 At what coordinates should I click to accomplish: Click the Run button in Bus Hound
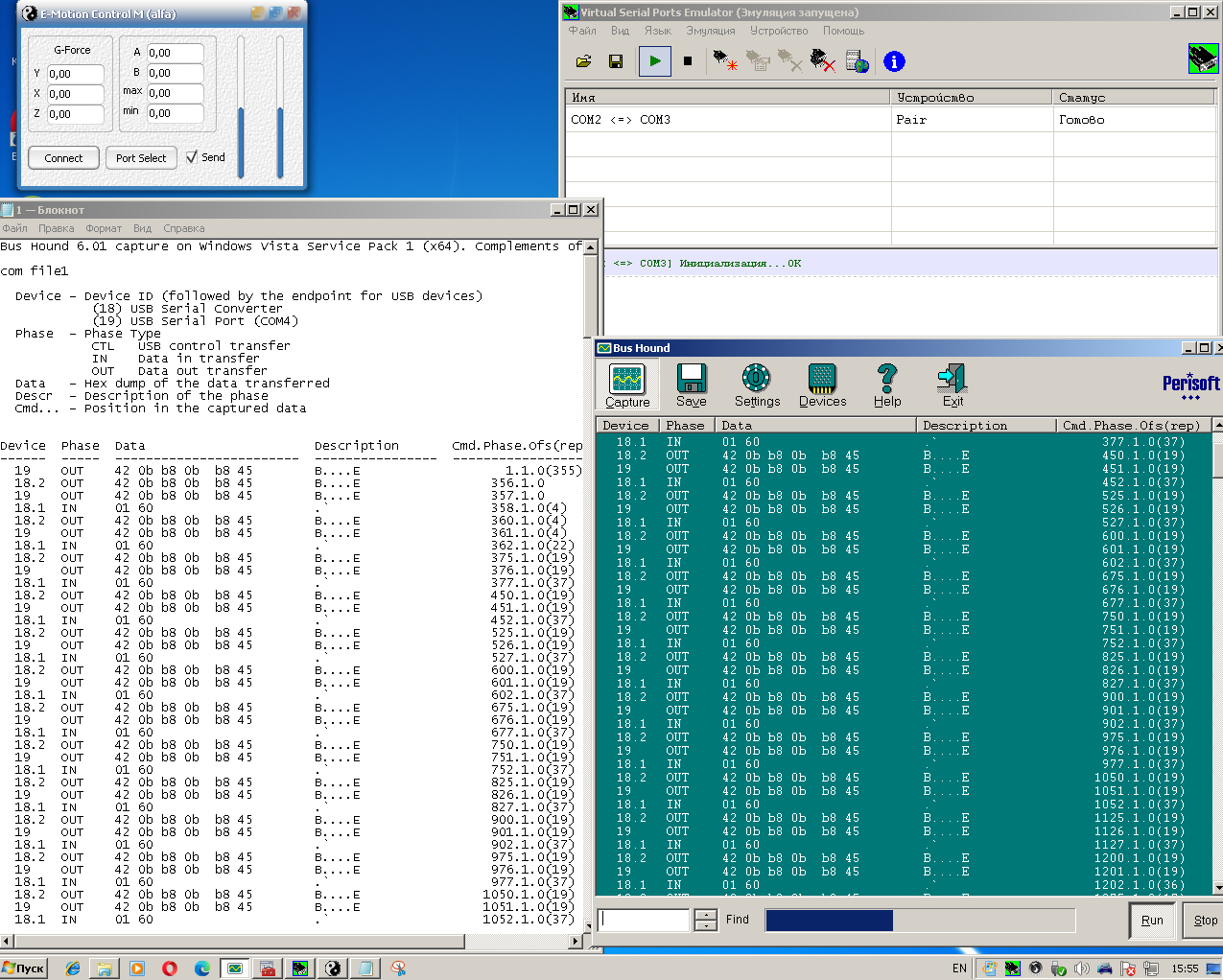coord(1152,921)
